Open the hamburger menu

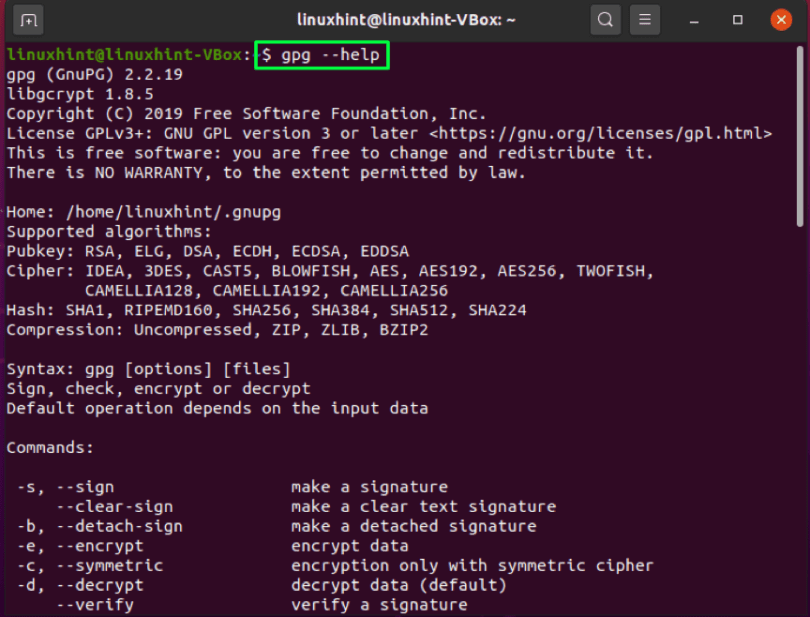(x=643, y=19)
